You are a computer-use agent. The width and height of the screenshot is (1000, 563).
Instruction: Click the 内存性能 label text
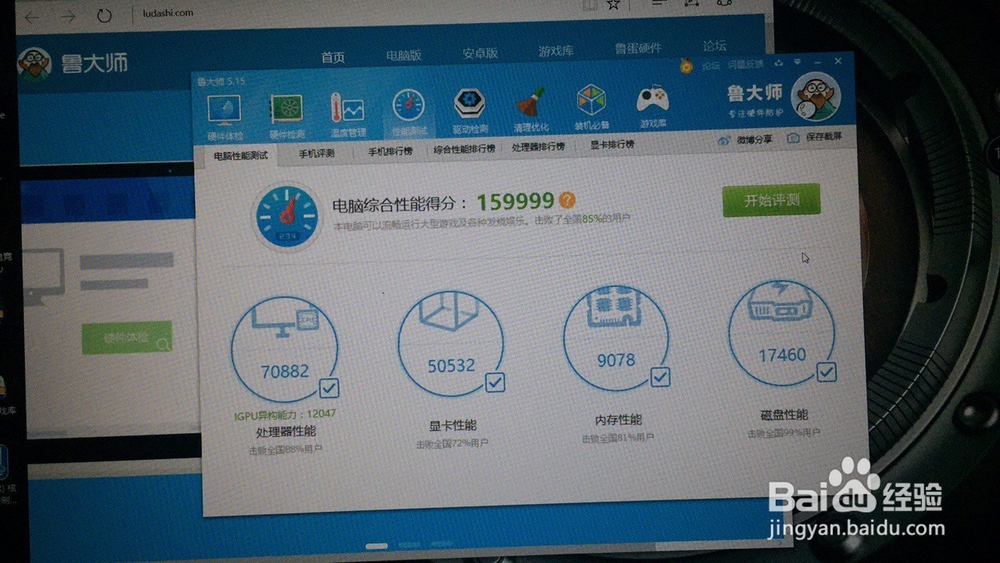click(618, 420)
